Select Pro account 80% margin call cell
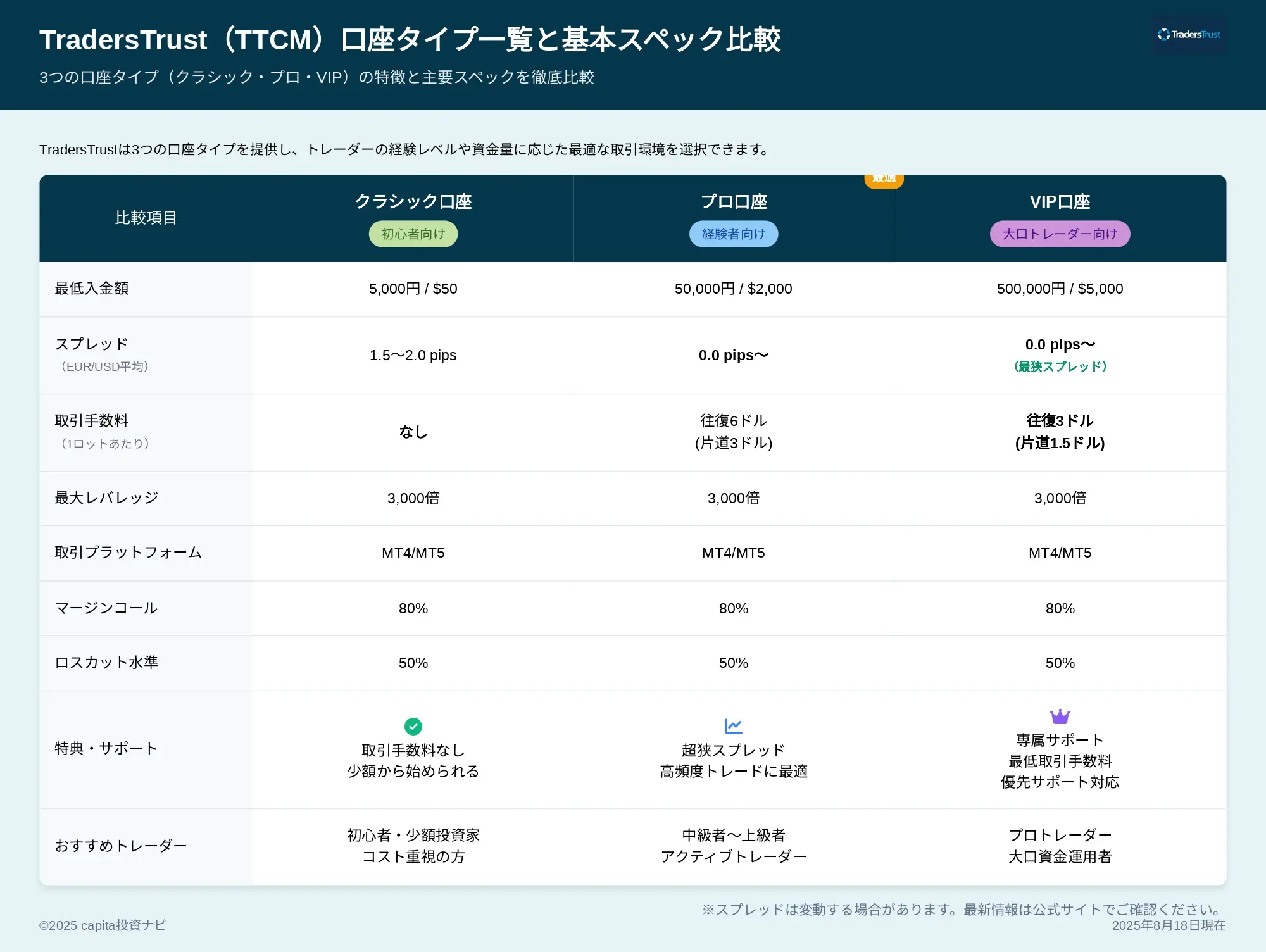The height and width of the screenshot is (952, 1266). tap(734, 608)
